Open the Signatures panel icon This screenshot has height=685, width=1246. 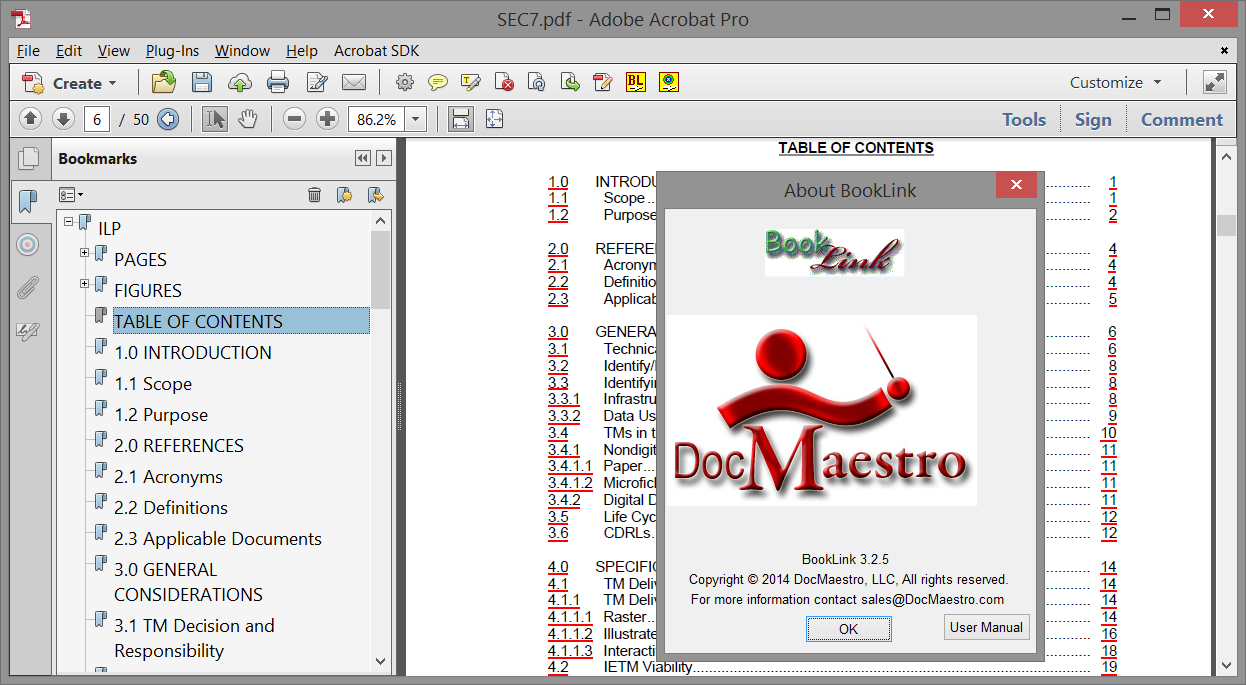pos(28,331)
